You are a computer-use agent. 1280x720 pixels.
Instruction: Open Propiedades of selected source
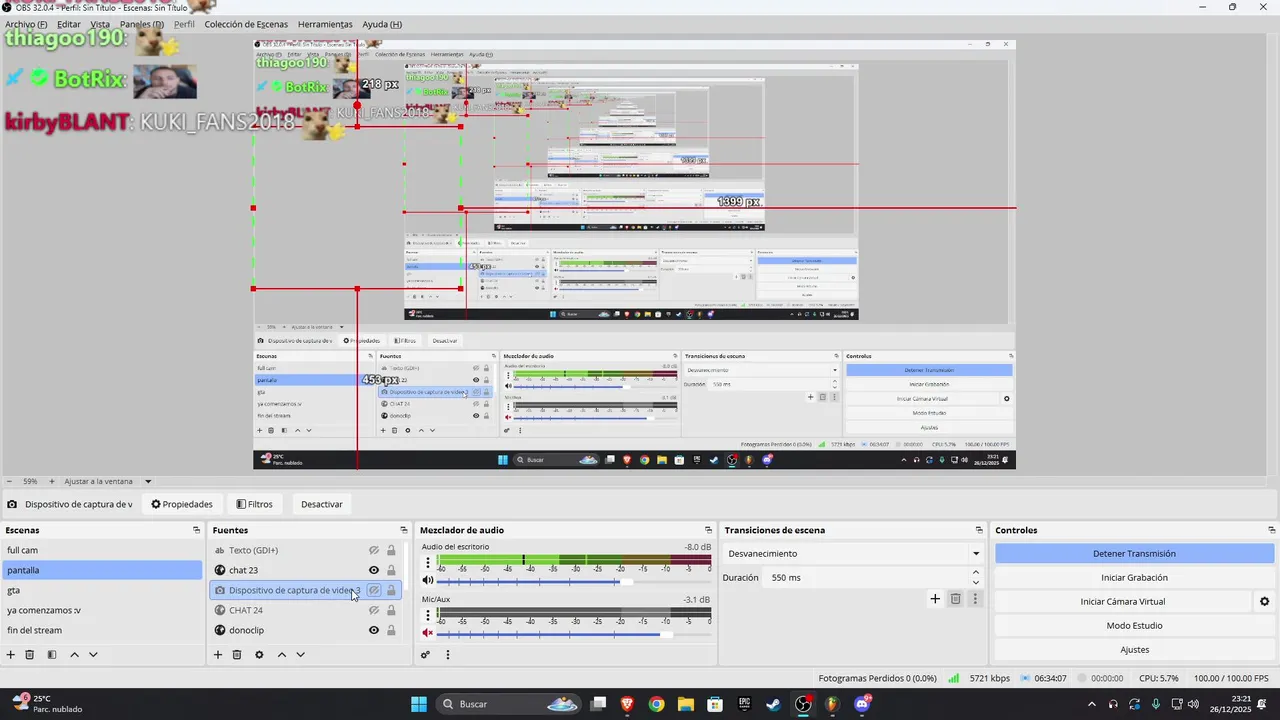182,504
